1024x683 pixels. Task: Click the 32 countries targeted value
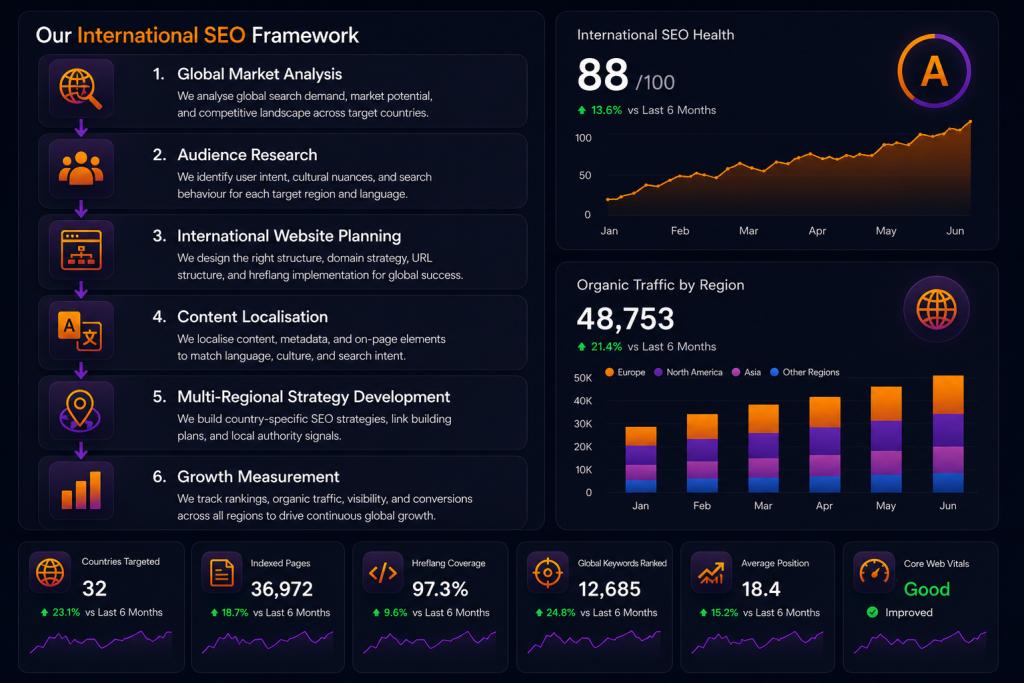click(x=94, y=589)
